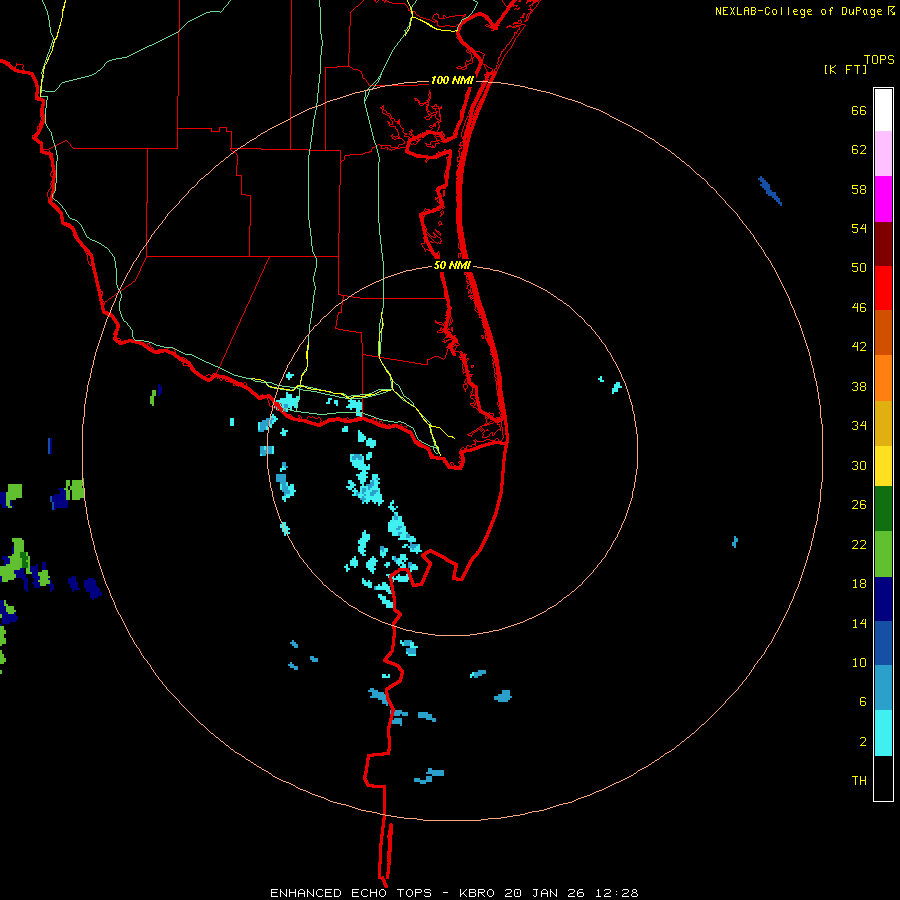Click the ENHANCED ECHO TOPS product title
The height and width of the screenshot is (900, 900).
(x=351, y=893)
